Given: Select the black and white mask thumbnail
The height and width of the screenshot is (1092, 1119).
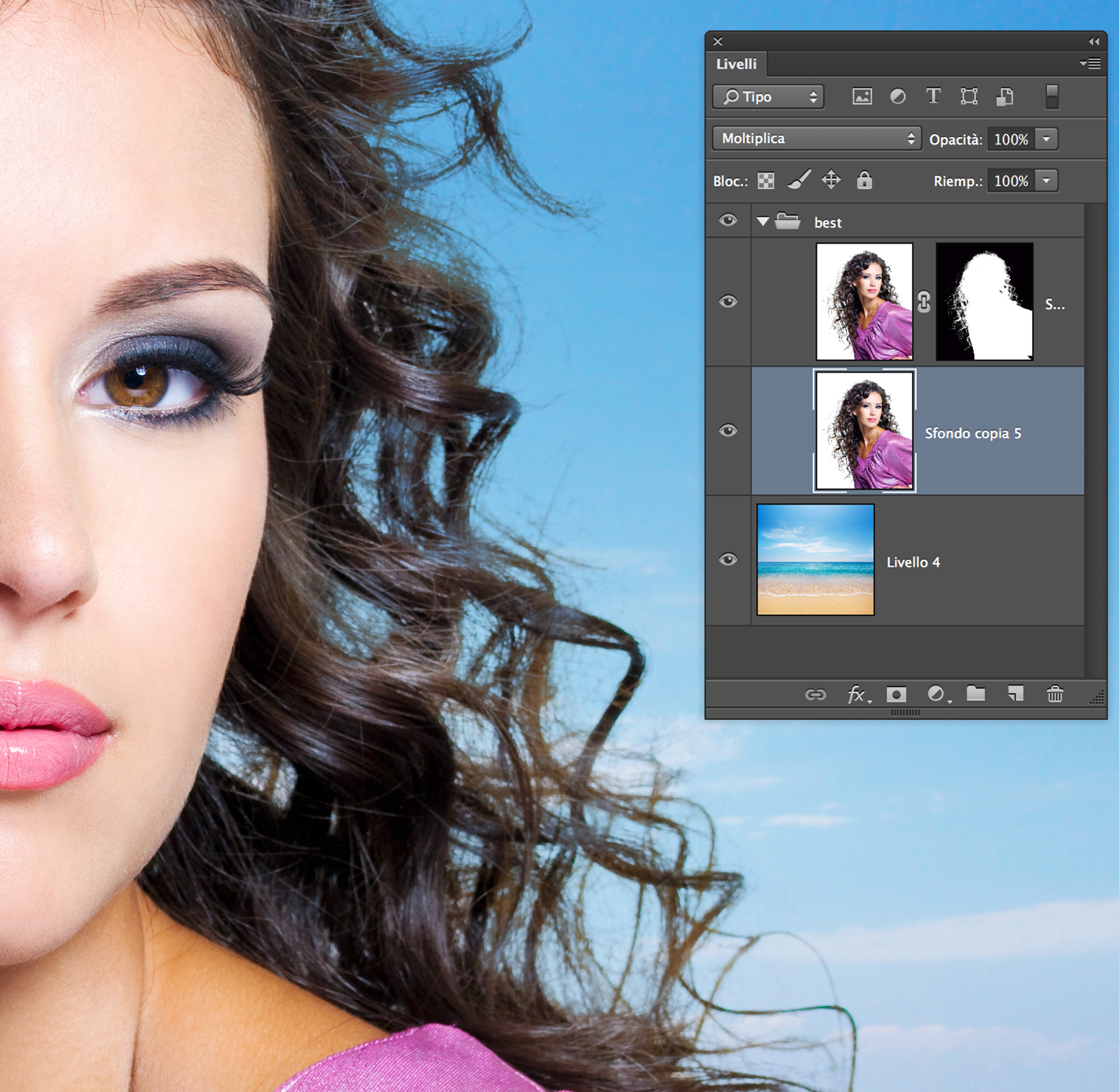Looking at the screenshot, I should point(985,302).
